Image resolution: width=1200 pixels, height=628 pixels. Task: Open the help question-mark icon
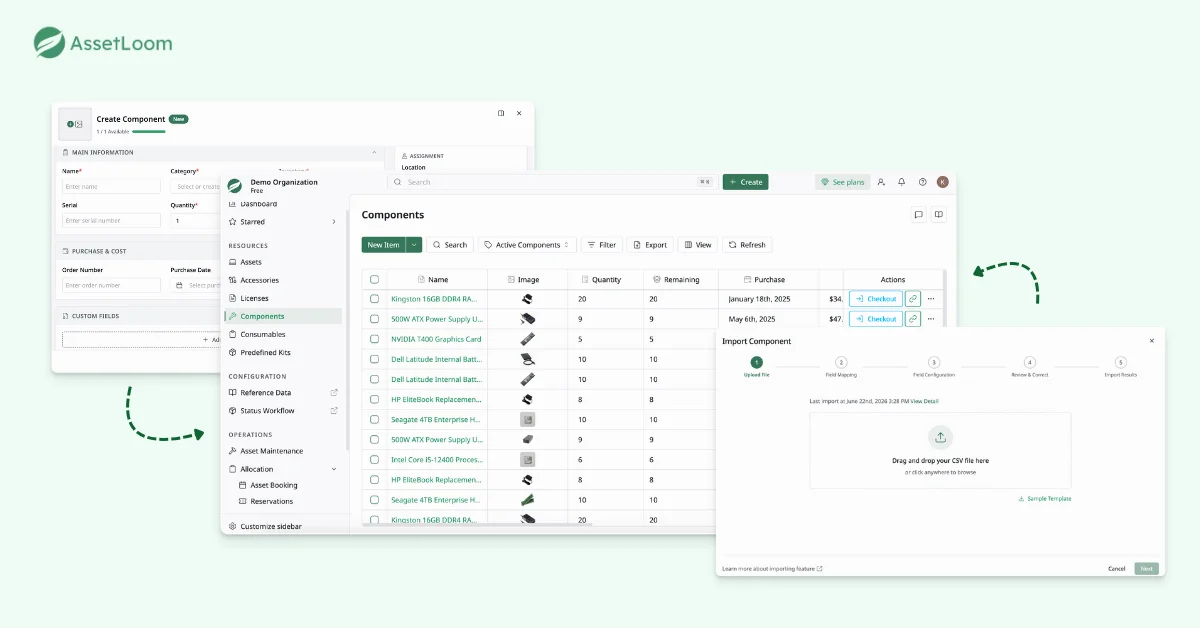click(922, 182)
